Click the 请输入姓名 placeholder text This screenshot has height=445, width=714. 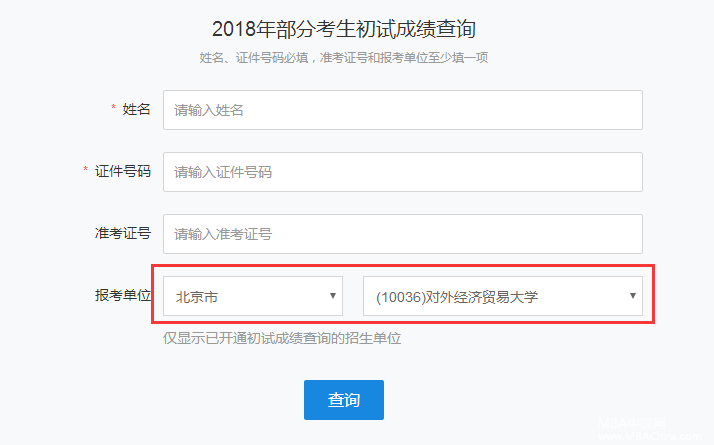coord(209,110)
